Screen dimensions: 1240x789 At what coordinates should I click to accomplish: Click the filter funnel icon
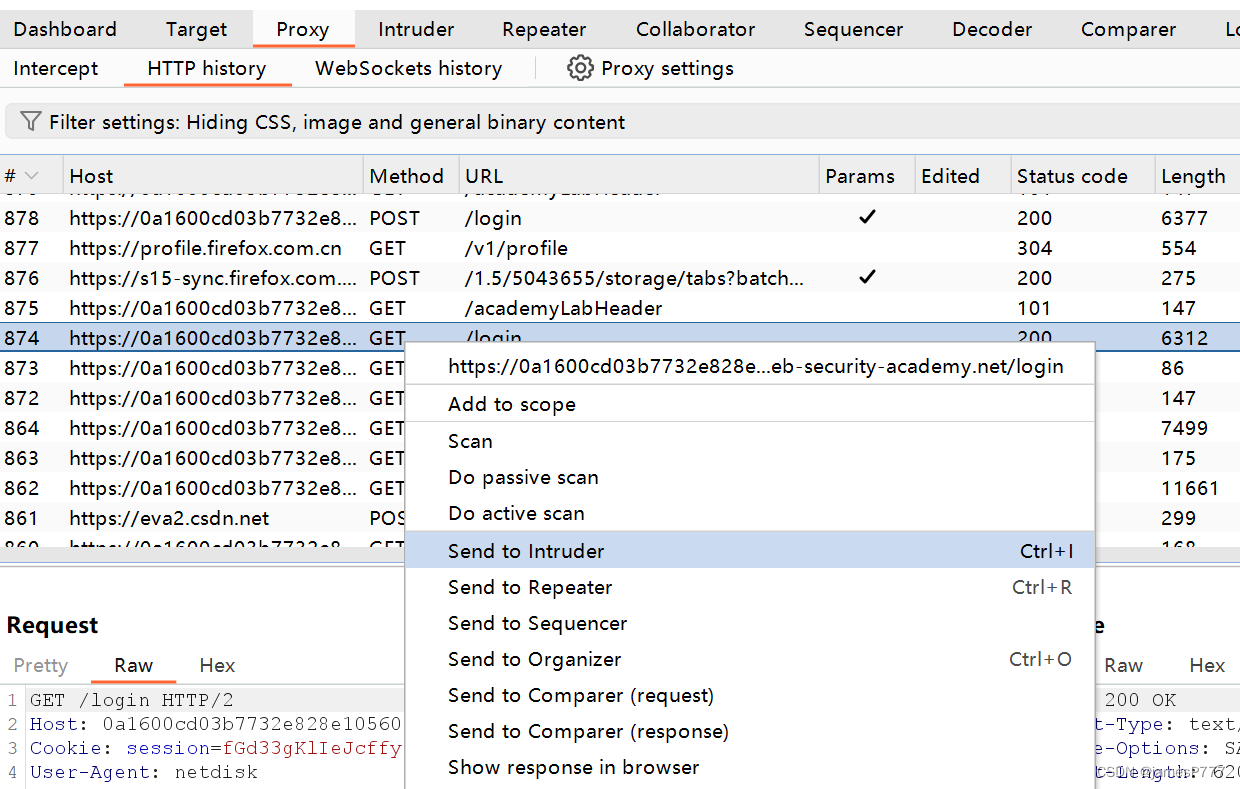[x=30, y=121]
